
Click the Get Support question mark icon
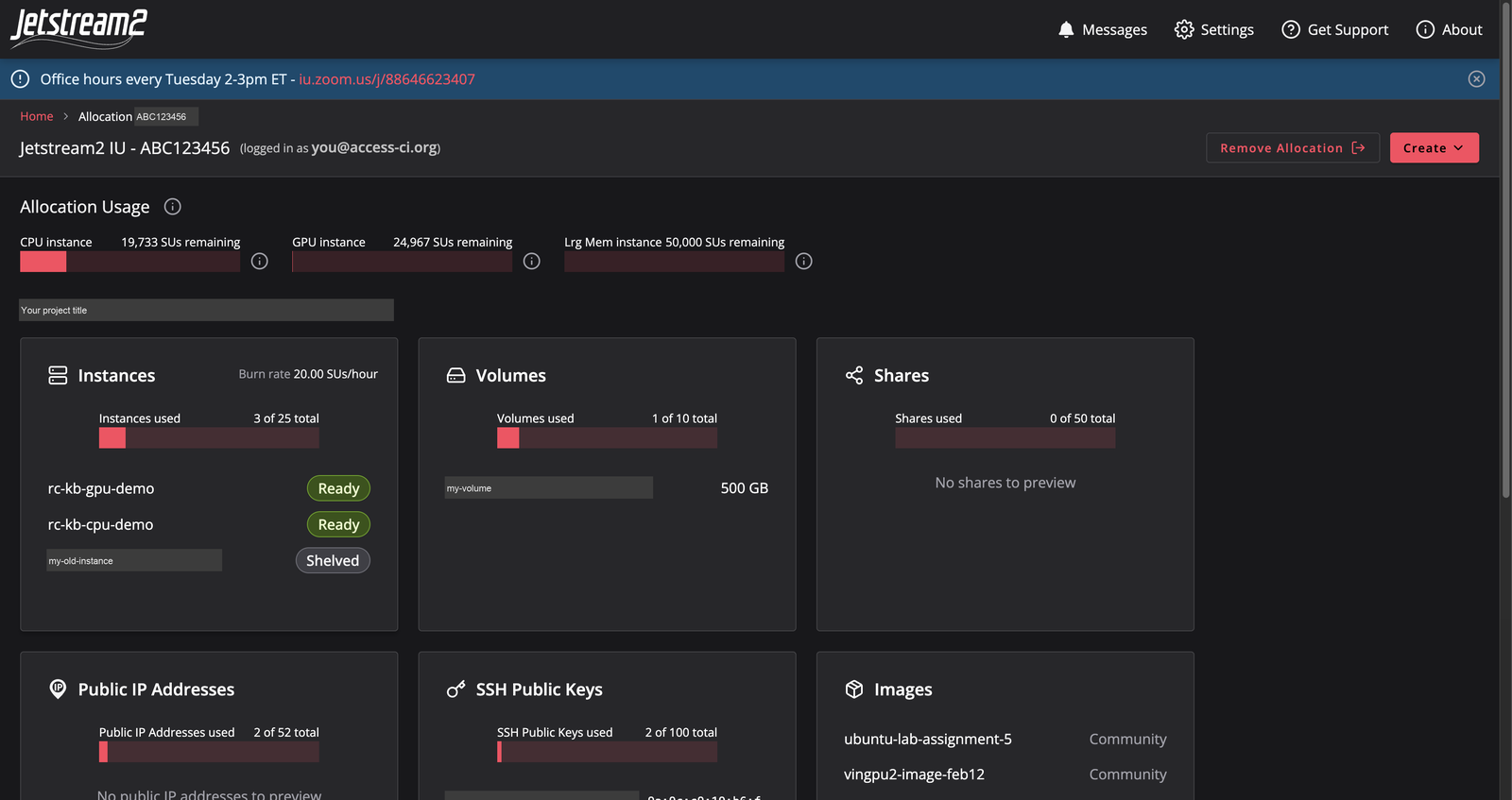tap(1291, 29)
